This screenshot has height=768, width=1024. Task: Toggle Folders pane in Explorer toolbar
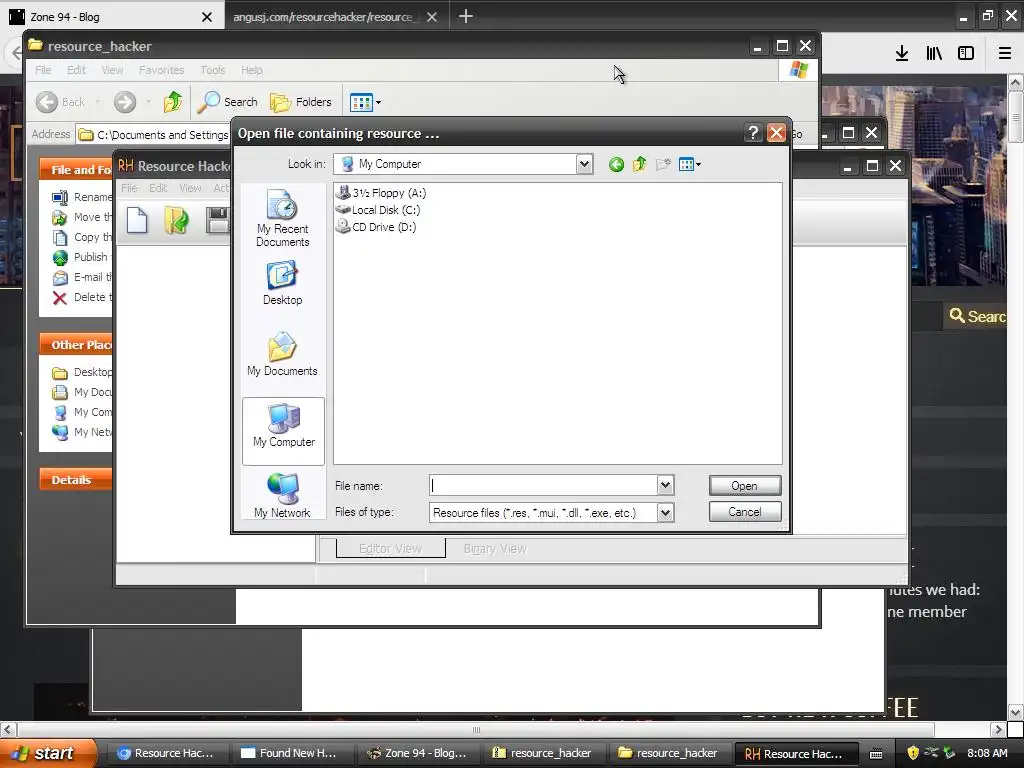pos(300,102)
